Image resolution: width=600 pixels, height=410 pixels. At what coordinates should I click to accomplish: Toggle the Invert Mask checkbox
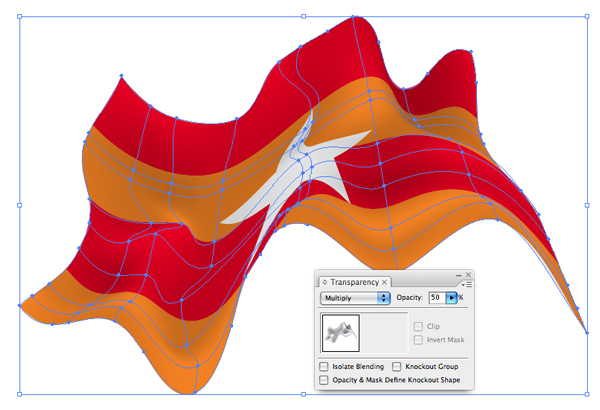coord(418,340)
